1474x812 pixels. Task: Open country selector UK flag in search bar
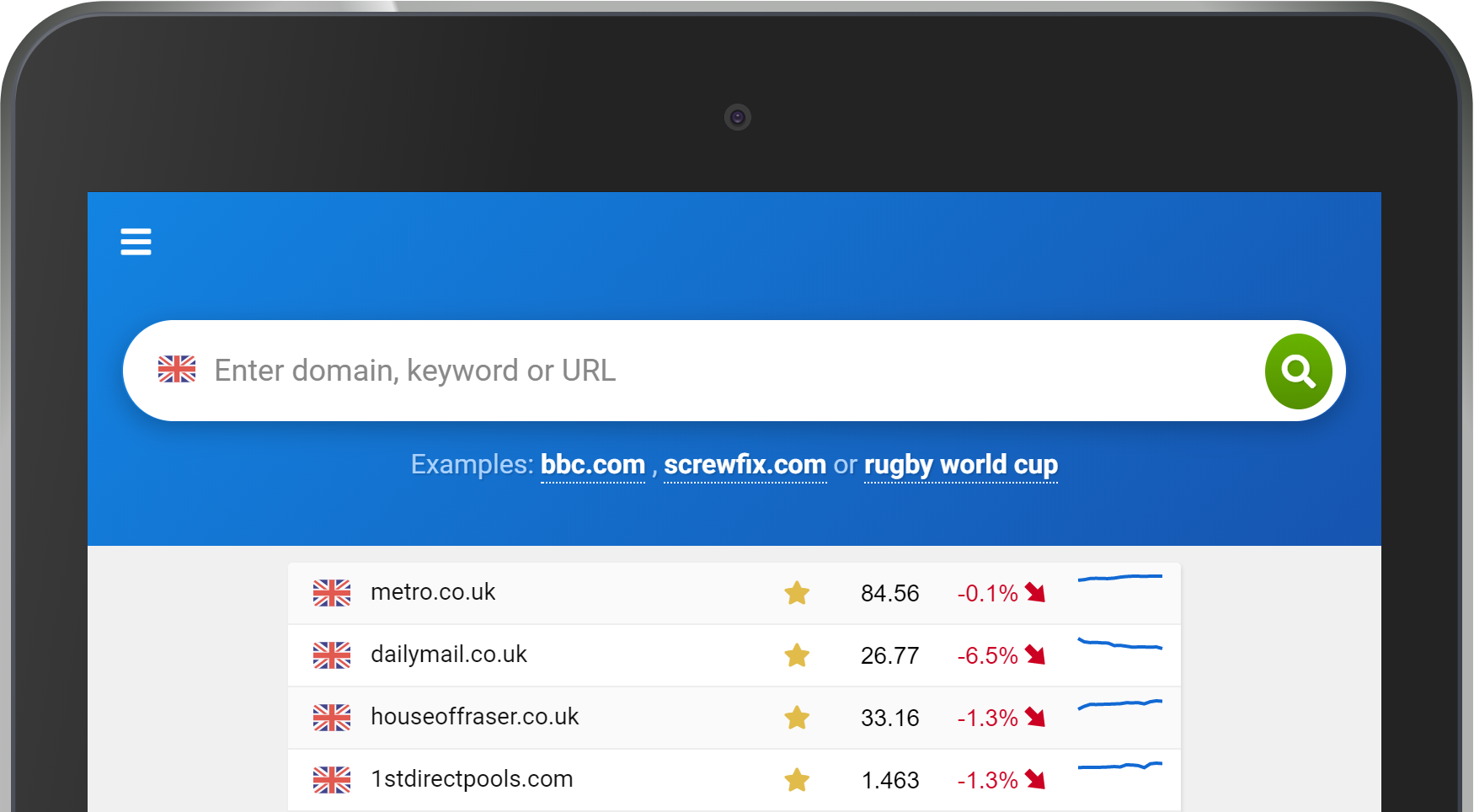tap(177, 370)
